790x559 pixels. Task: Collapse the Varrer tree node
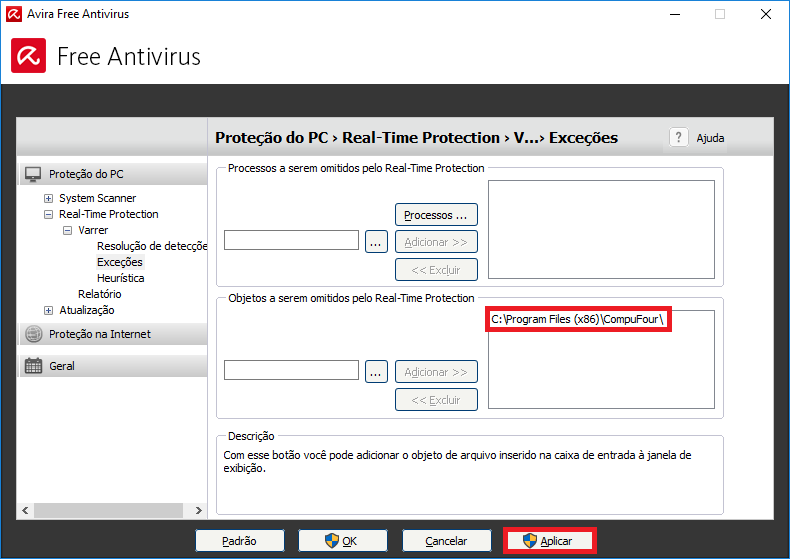67,230
